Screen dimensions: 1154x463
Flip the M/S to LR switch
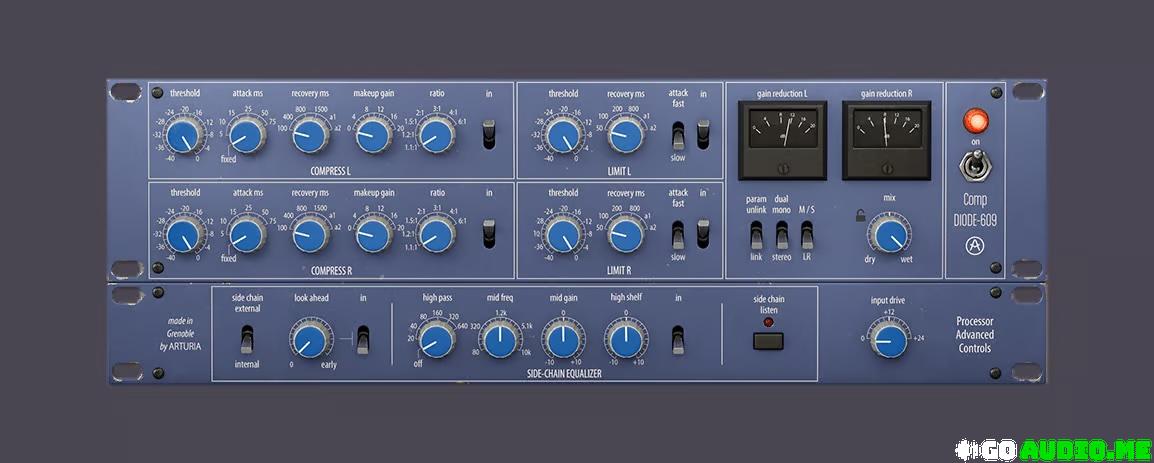point(807,236)
